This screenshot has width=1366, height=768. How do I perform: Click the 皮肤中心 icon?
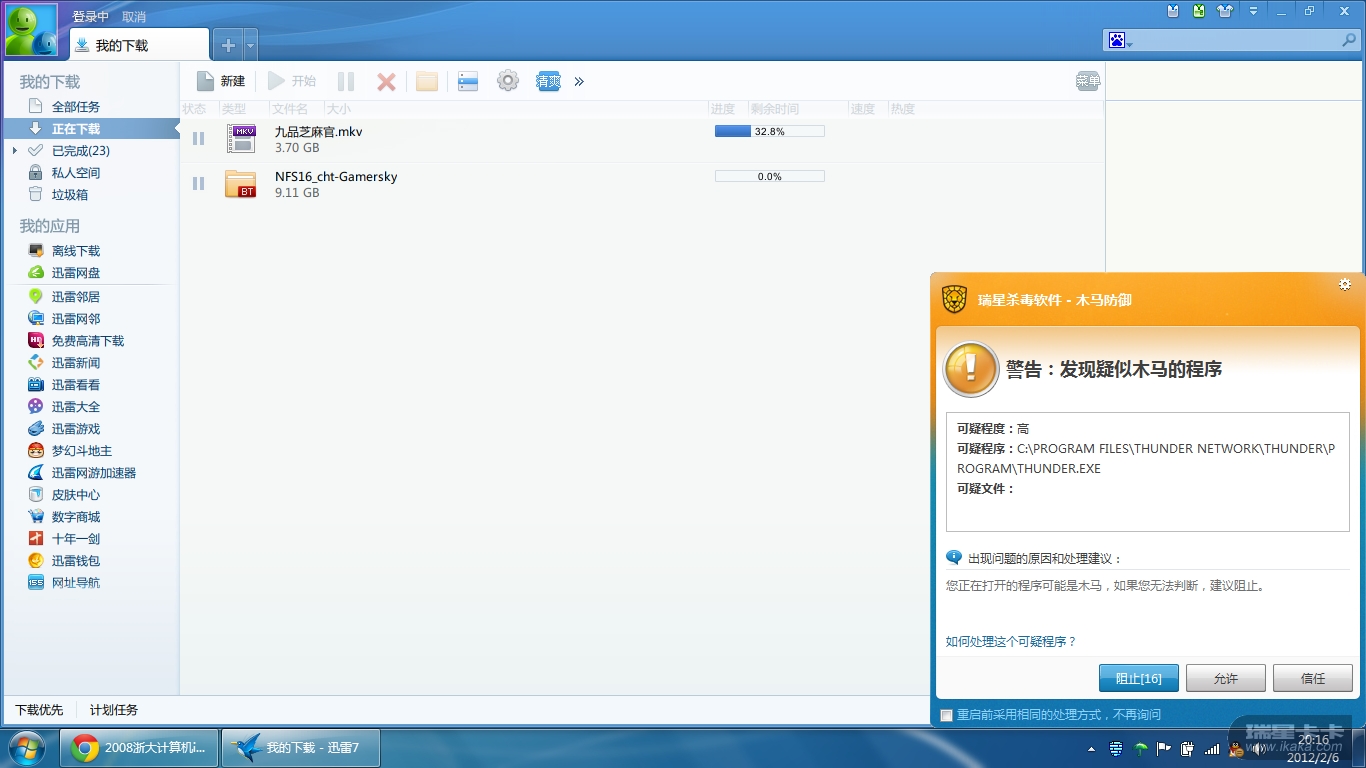(x=36, y=495)
